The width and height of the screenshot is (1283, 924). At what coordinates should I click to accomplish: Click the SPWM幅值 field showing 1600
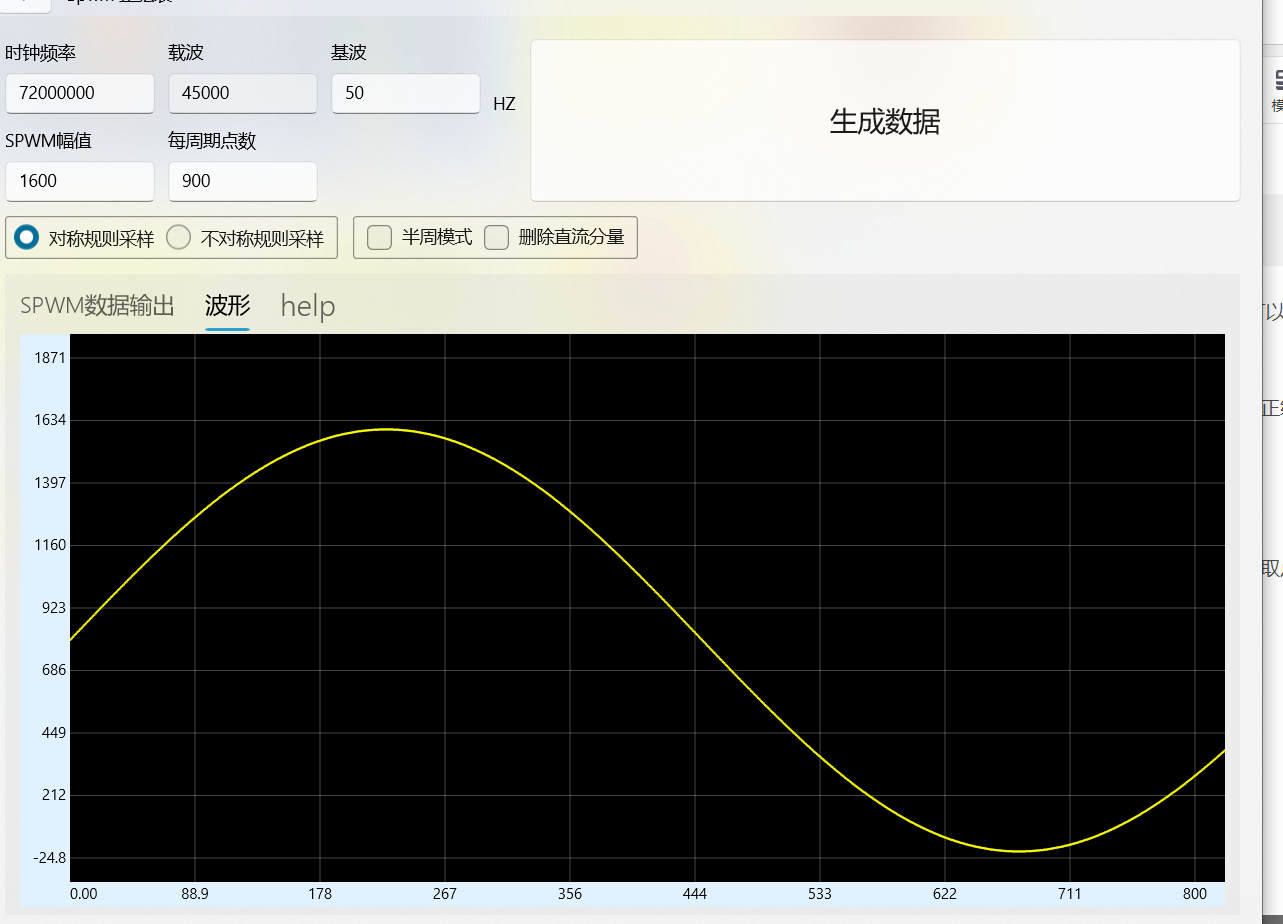click(x=80, y=181)
